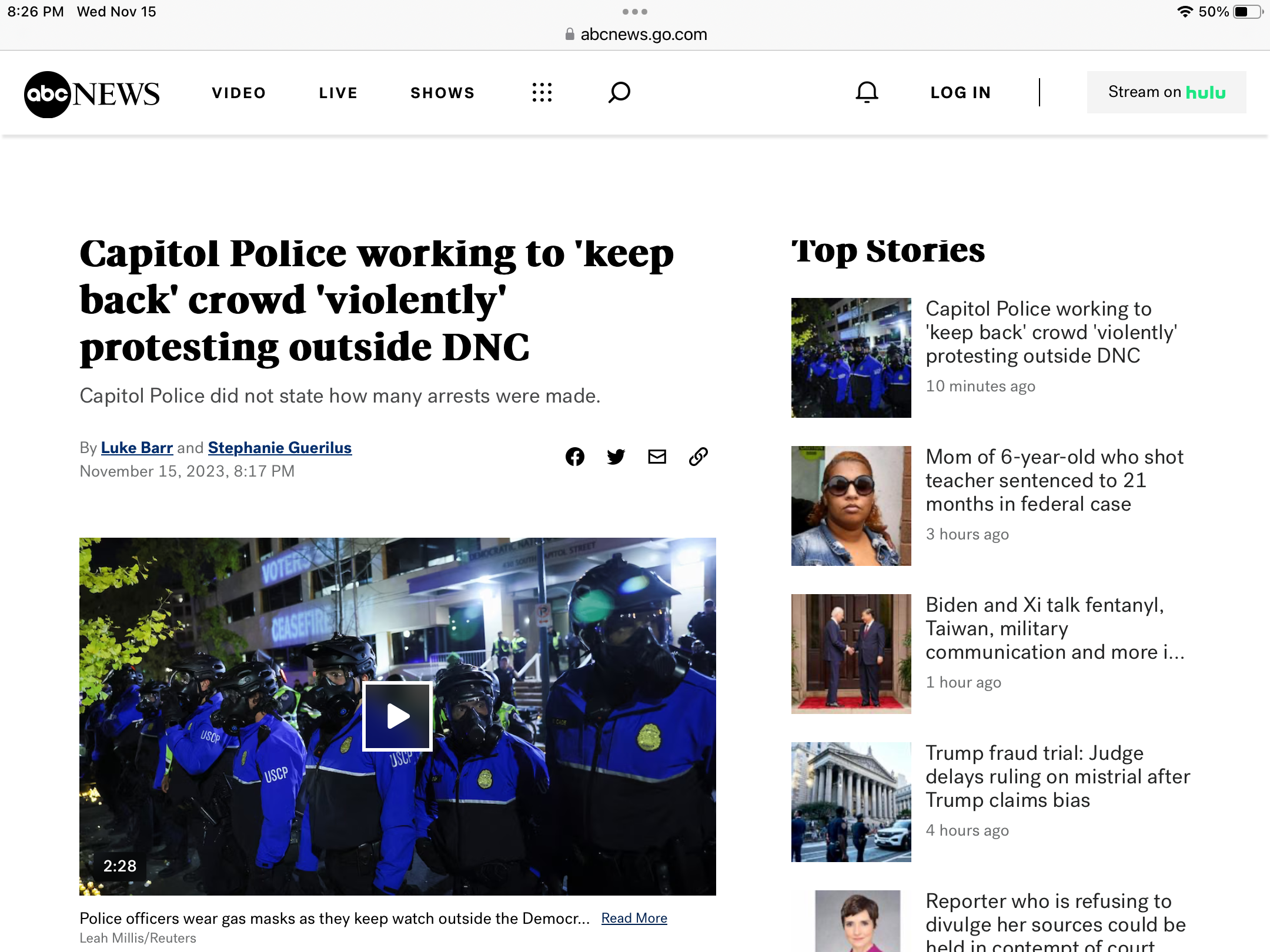The height and width of the screenshot is (952, 1270).
Task: Click the '10 minutes ago' timestamp
Action: [x=980, y=386]
